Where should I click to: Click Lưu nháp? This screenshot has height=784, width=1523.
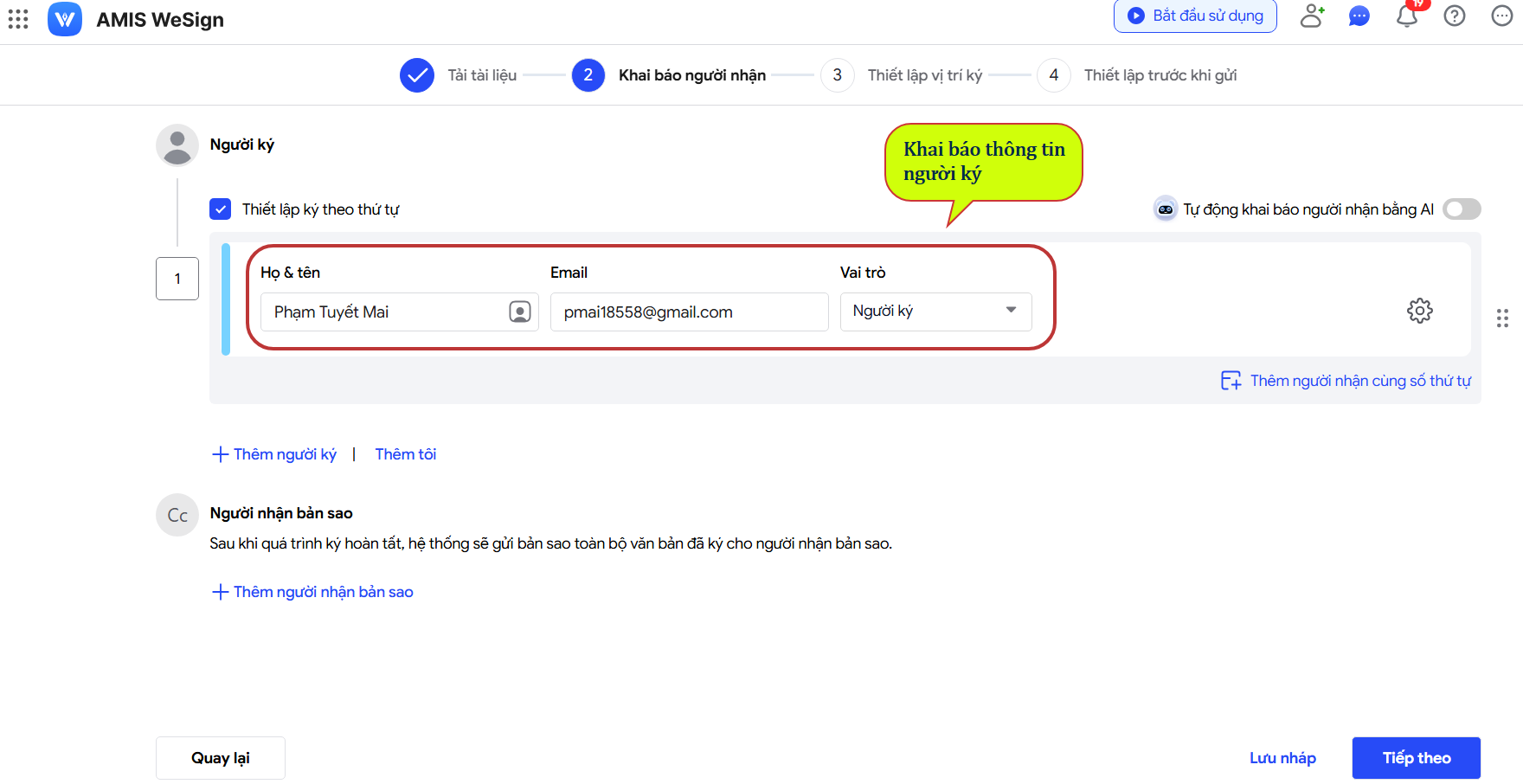(x=1282, y=758)
